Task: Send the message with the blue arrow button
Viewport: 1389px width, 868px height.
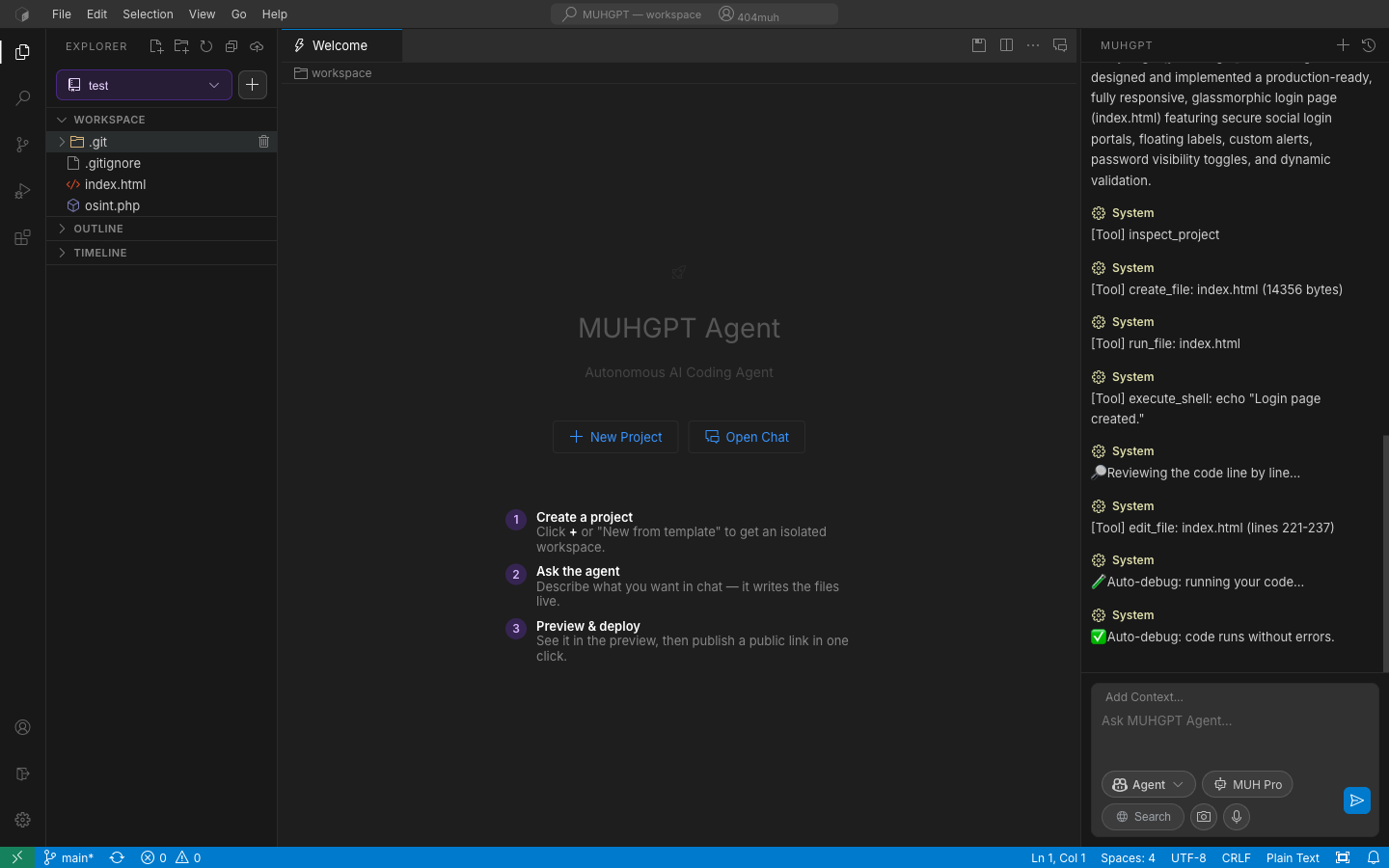Action: pos(1357,800)
